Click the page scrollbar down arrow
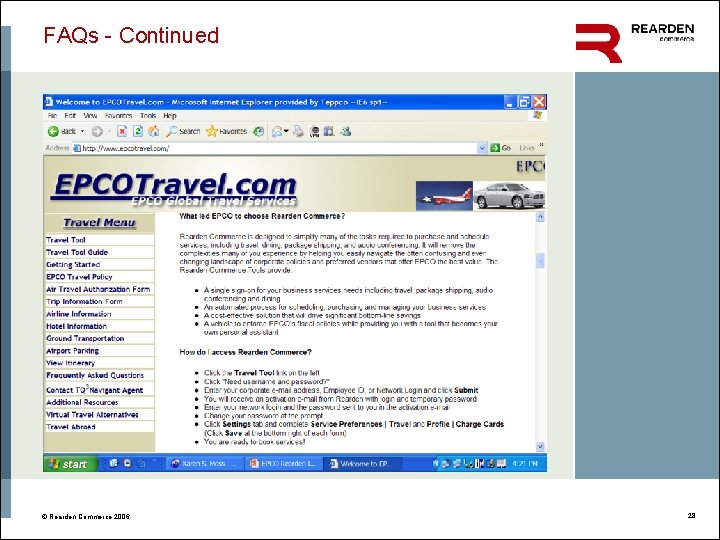Screen dimensions: 720x540 (x=540, y=446)
